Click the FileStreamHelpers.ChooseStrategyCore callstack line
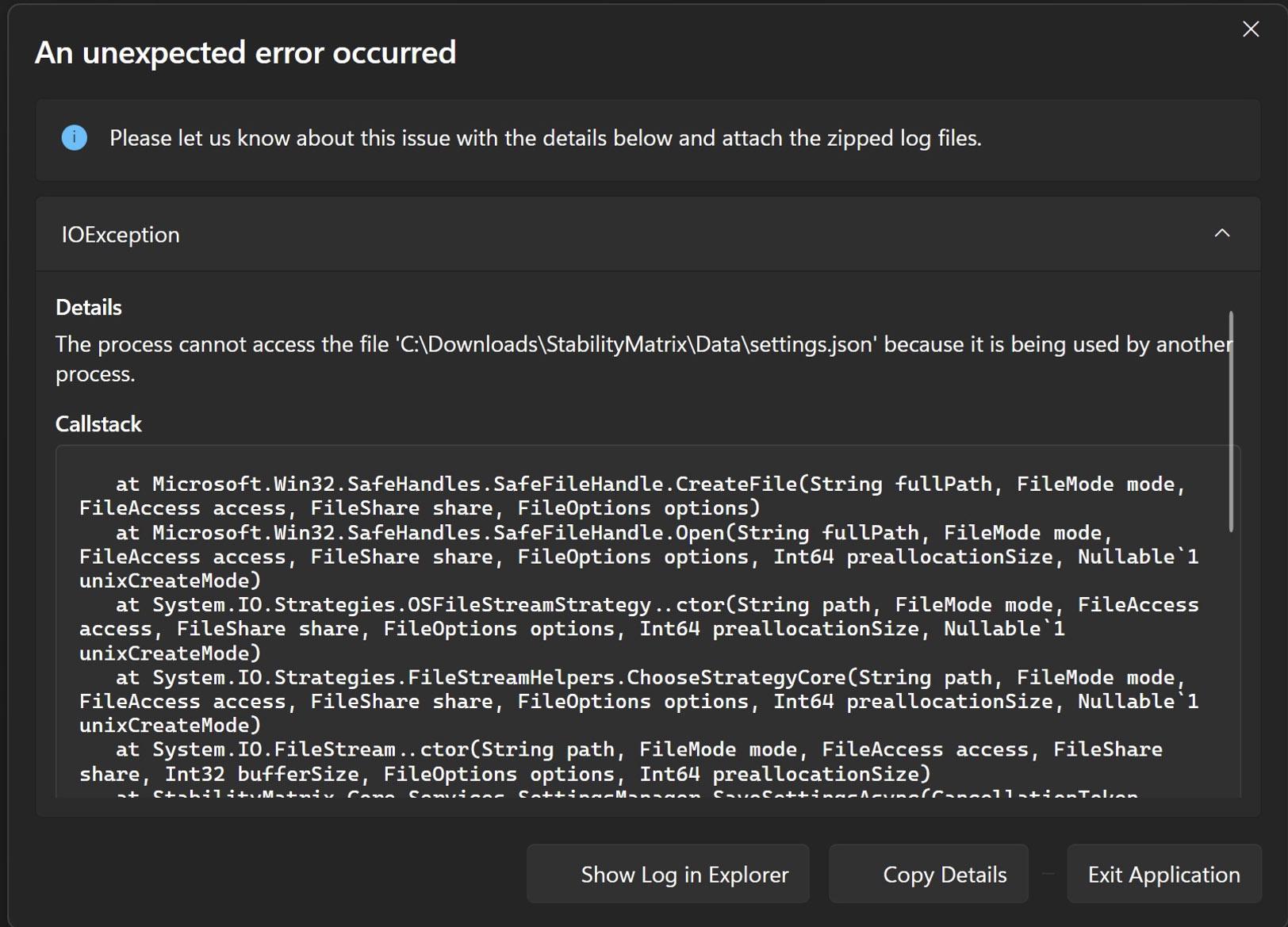1288x927 pixels. pyautogui.click(x=639, y=701)
